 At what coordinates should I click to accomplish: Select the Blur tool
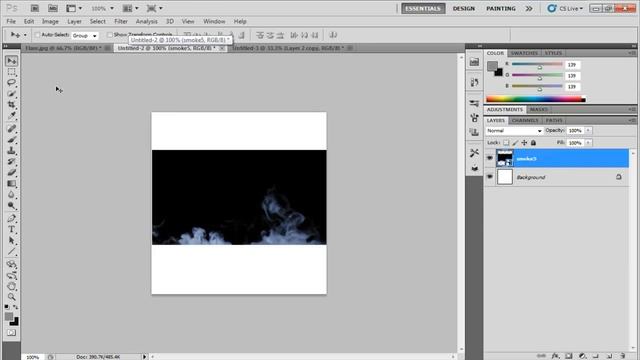click(x=11, y=195)
